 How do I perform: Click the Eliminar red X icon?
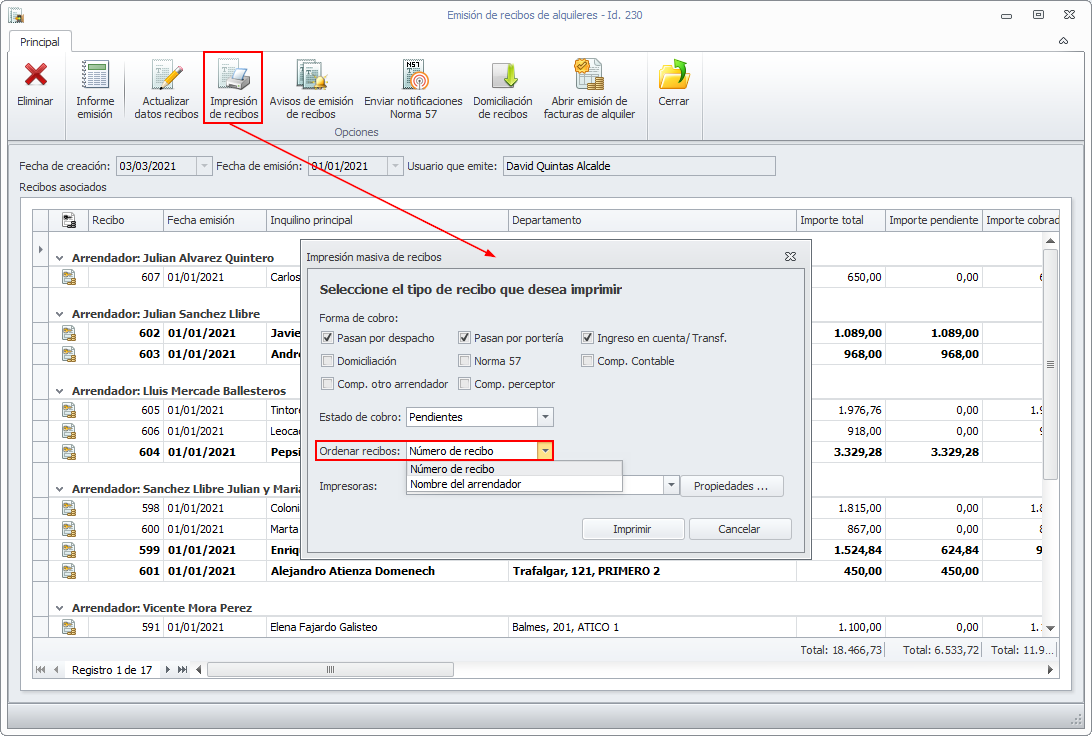(x=36, y=75)
